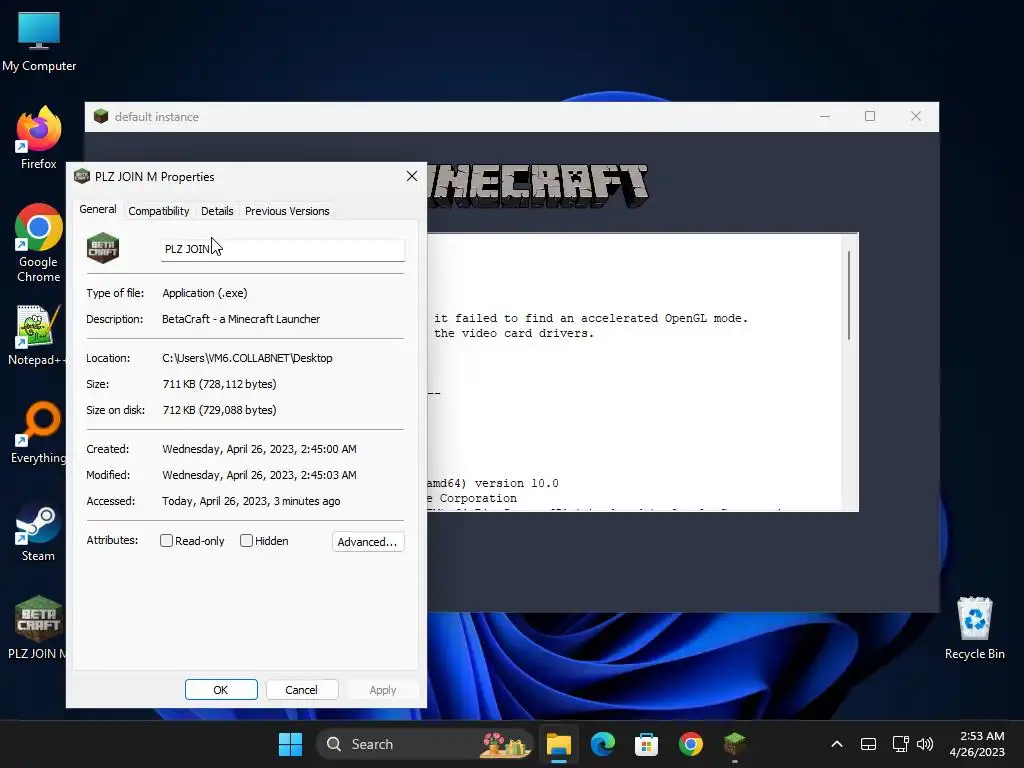Click the Location path C:\Users\VM6.COLLABNET\Desktop
This screenshot has height=768, width=1024.
pos(248,358)
